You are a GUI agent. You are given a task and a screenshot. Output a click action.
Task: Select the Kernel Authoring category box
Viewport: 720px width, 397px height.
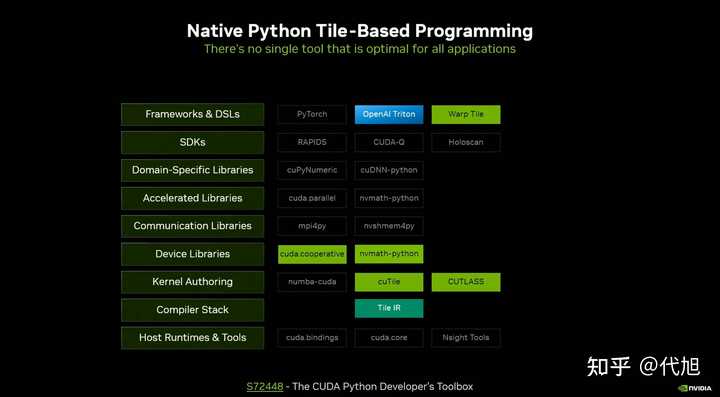(x=192, y=282)
